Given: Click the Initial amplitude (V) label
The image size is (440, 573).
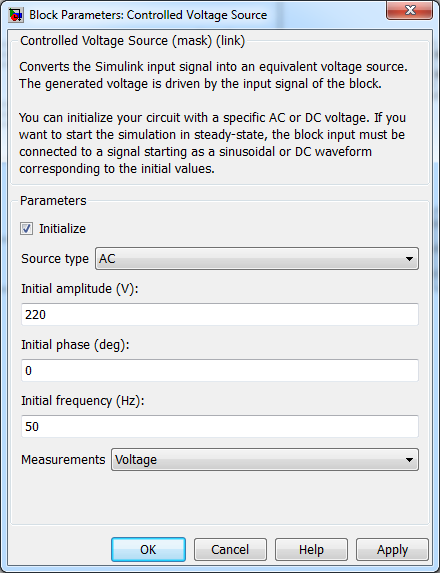Looking at the screenshot, I should pos(80,289).
